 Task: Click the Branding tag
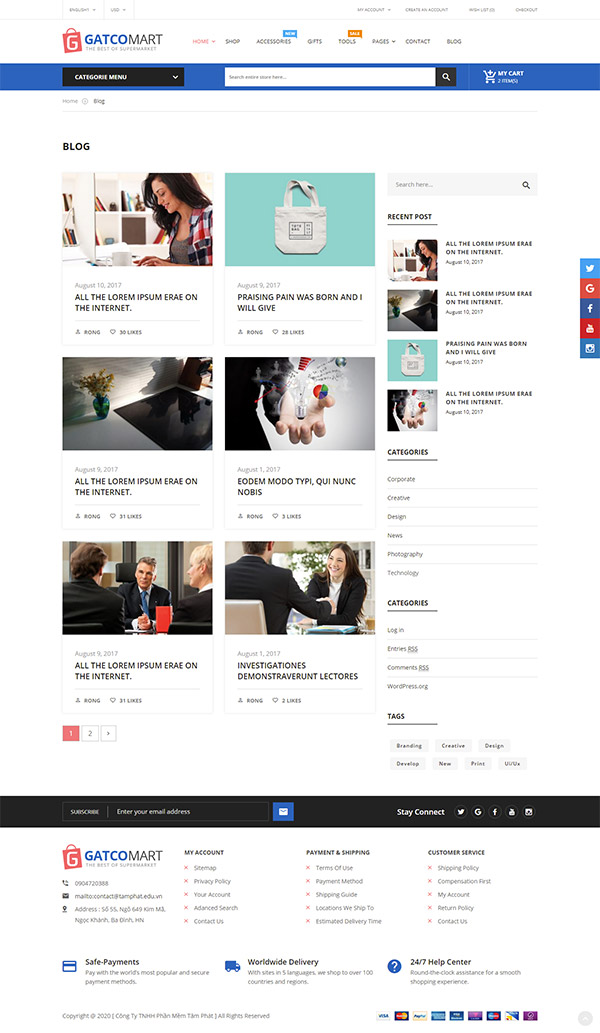pos(409,746)
